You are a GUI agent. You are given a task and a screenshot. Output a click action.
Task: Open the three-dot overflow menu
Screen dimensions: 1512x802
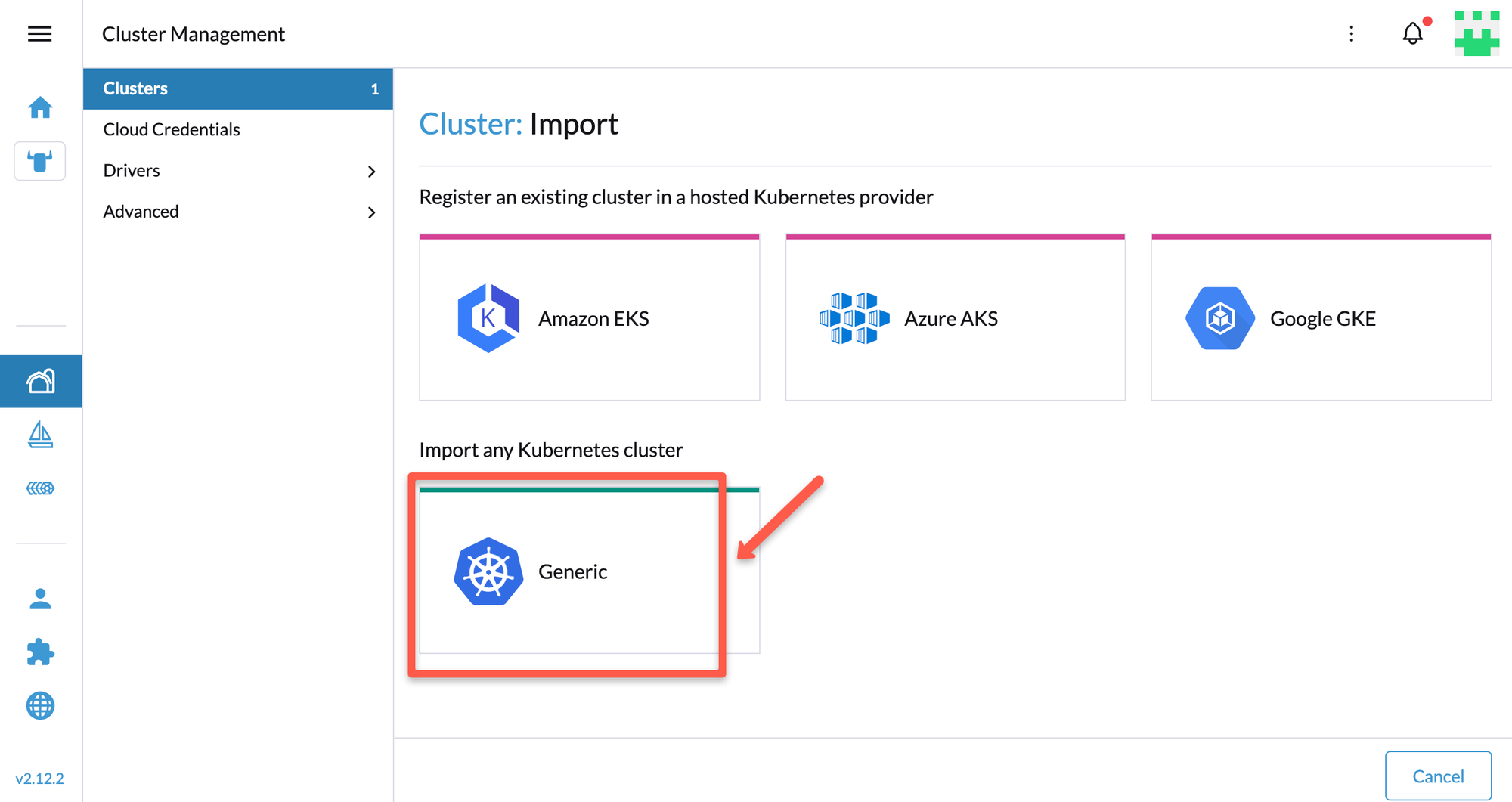[1351, 33]
